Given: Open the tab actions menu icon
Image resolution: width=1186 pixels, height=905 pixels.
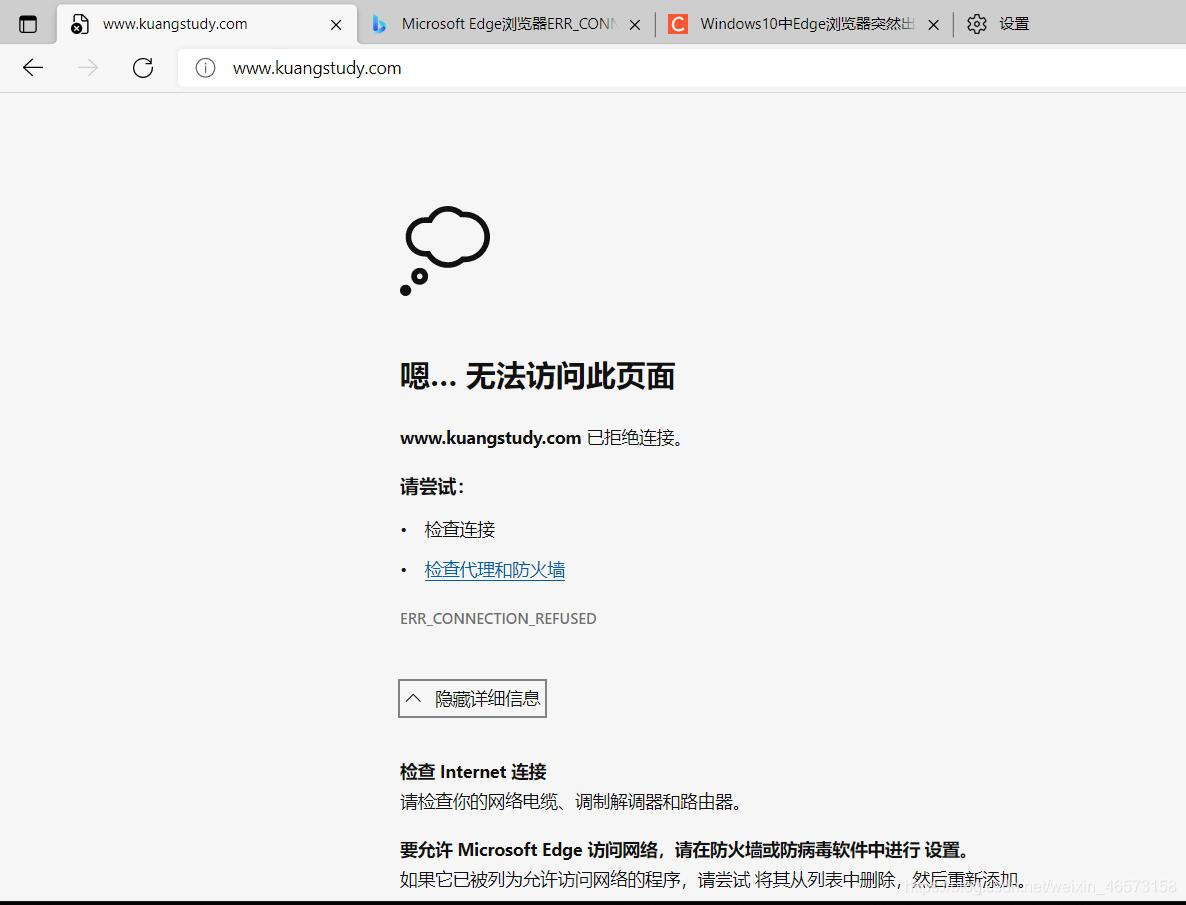Looking at the screenshot, I should 28,24.
